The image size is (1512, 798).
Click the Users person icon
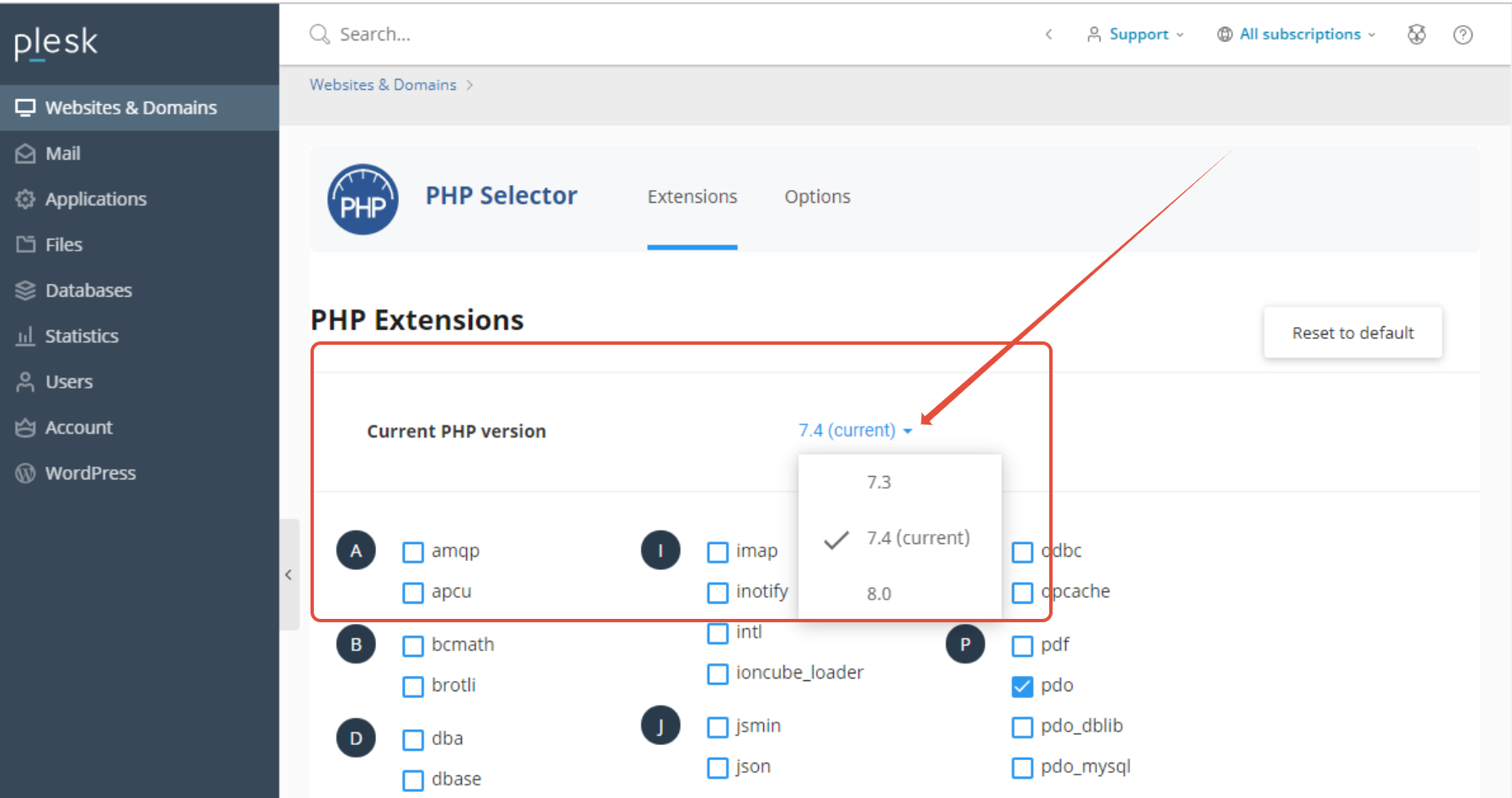pos(25,382)
